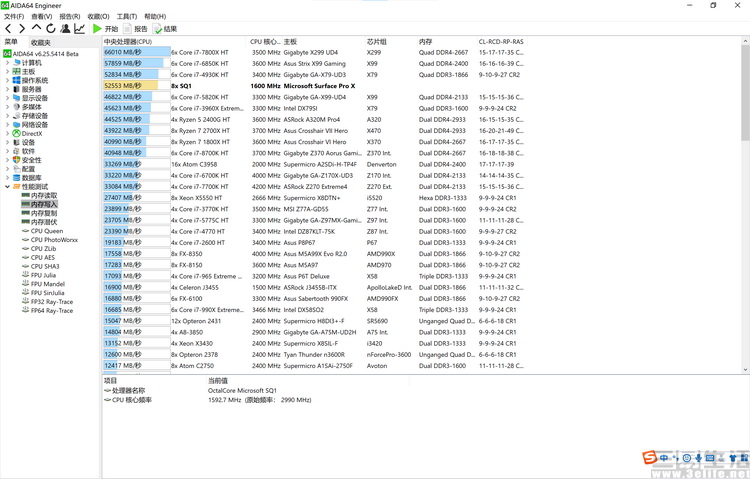Switch to the 菜单 menu tab
This screenshot has height=479, width=750.
[x=11, y=42]
